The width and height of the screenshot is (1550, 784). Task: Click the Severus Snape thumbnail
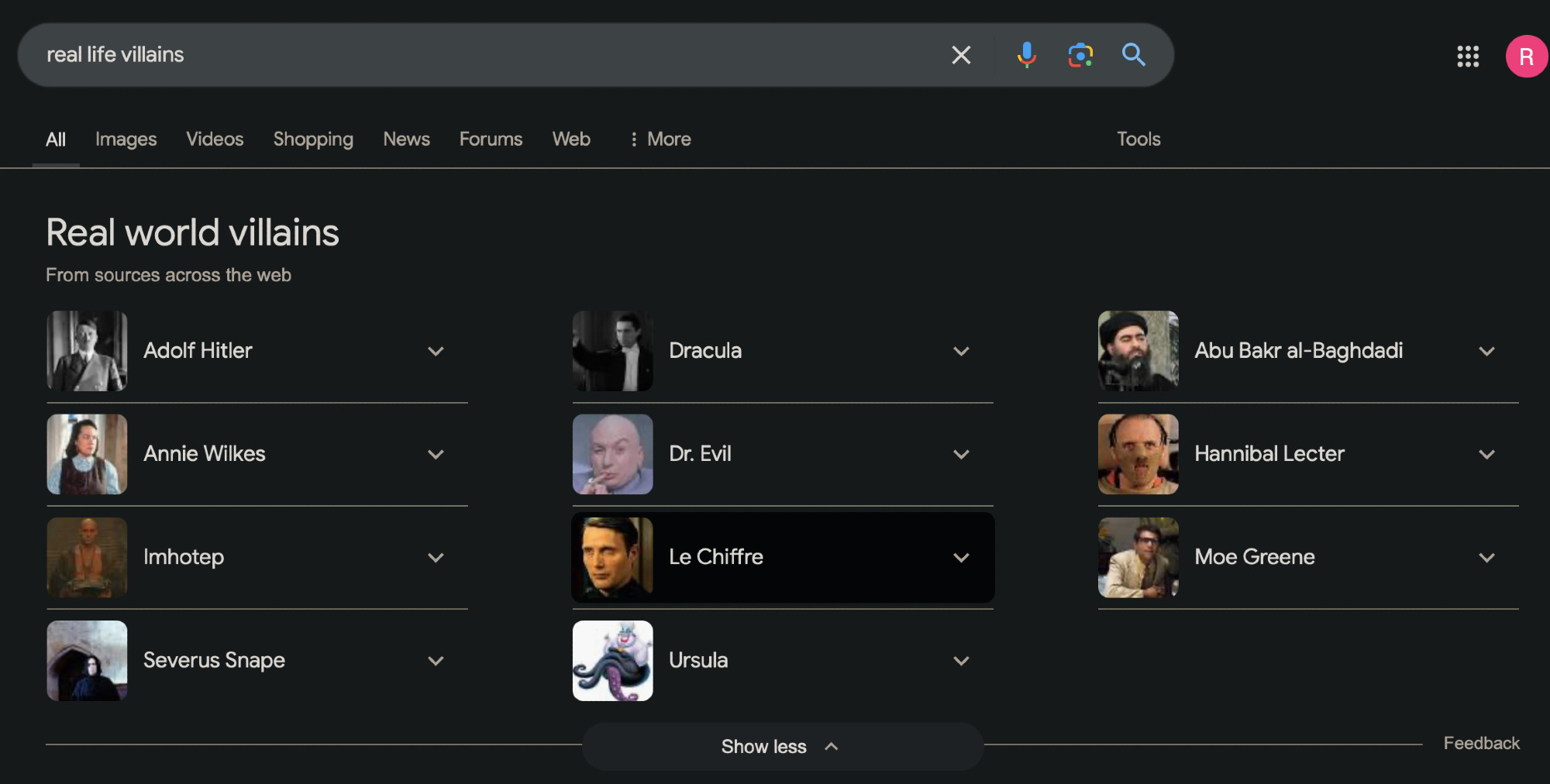(x=87, y=660)
